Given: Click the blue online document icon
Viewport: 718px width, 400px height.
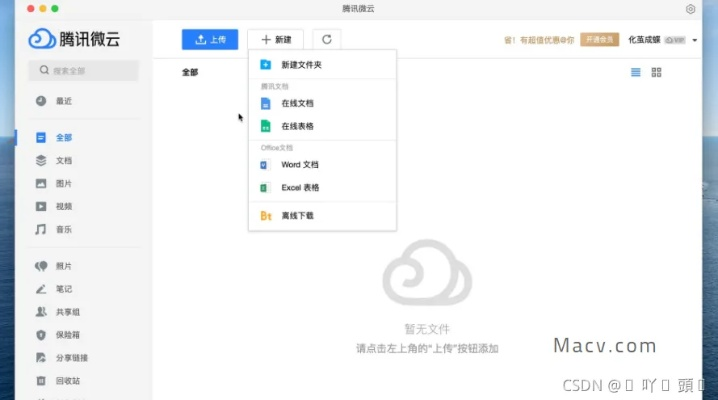Looking at the screenshot, I should (266, 103).
